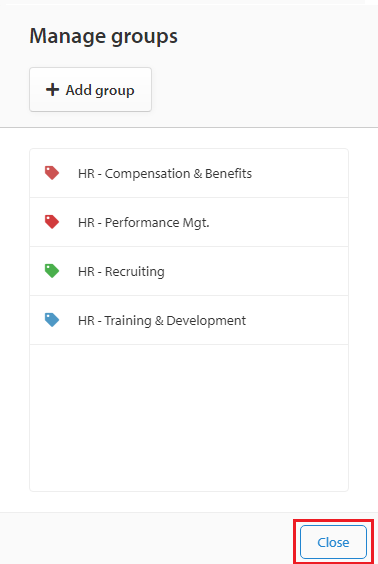Click blank space in Training & Development row
Viewport: 378px width, 564px height.
[297, 320]
